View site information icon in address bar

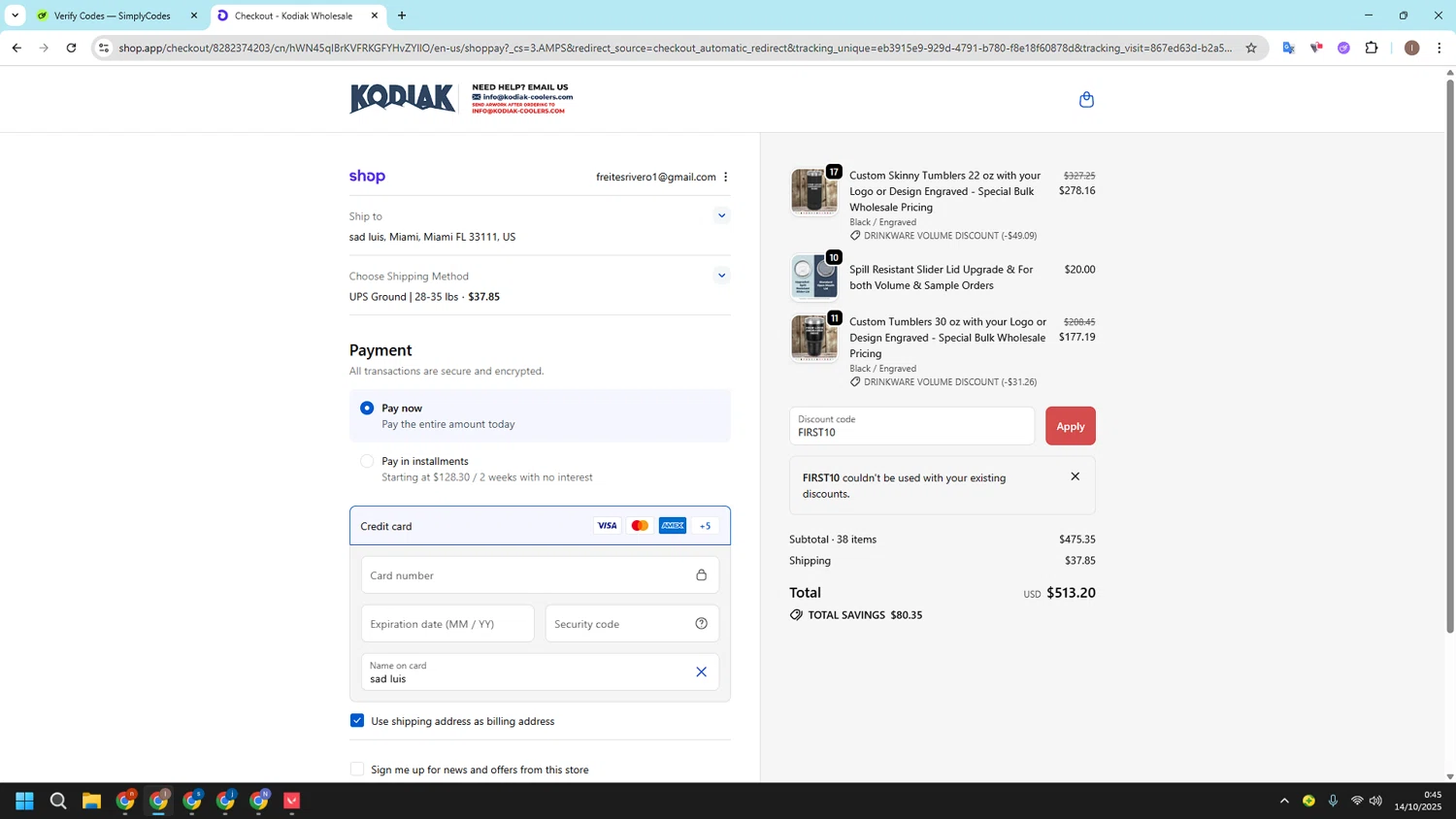104,48
